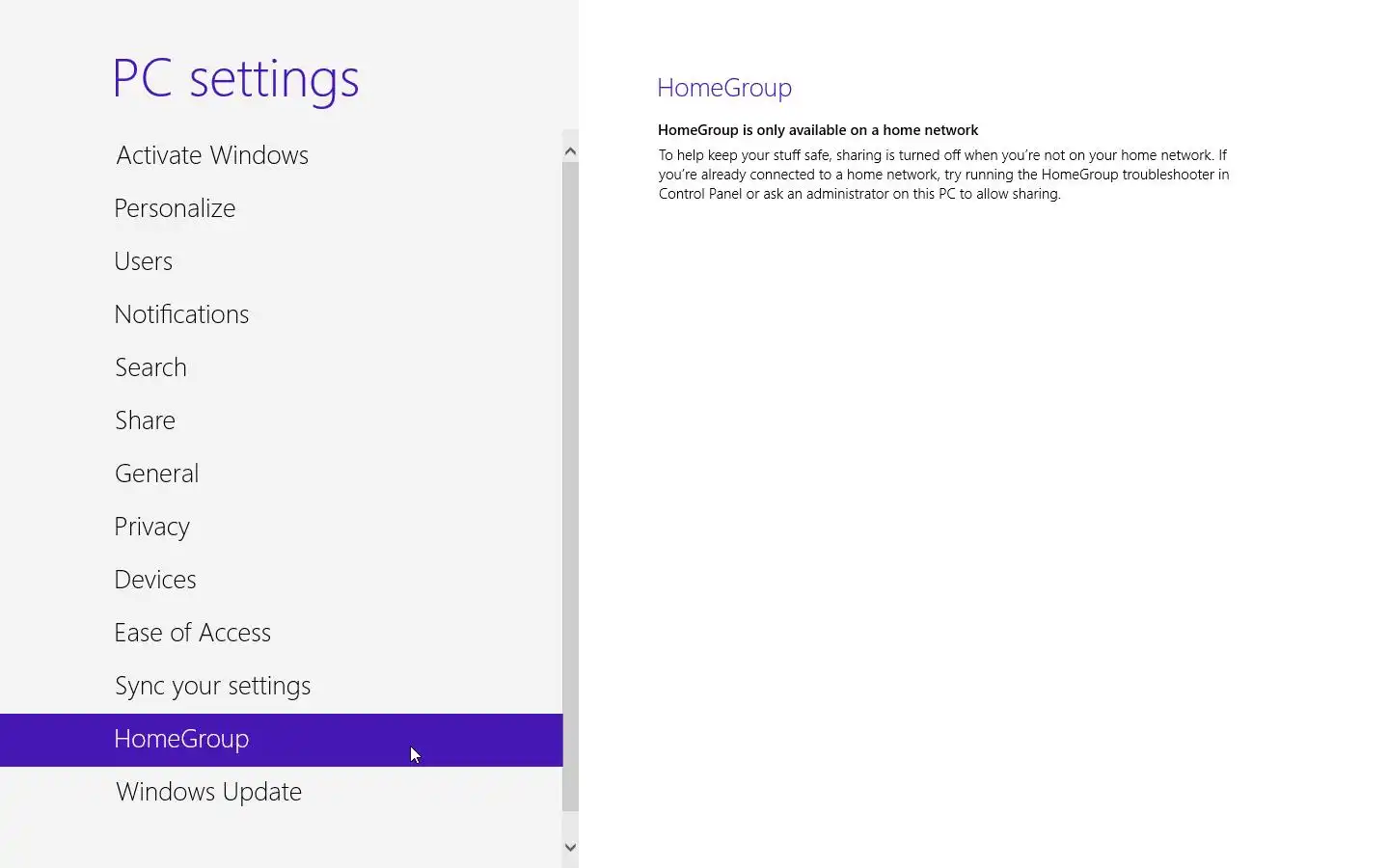Image resolution: width=1389 pixels, height=868 pixels.
Task: Click the scroll up arrow of the category list
Action: coord(570,151)
